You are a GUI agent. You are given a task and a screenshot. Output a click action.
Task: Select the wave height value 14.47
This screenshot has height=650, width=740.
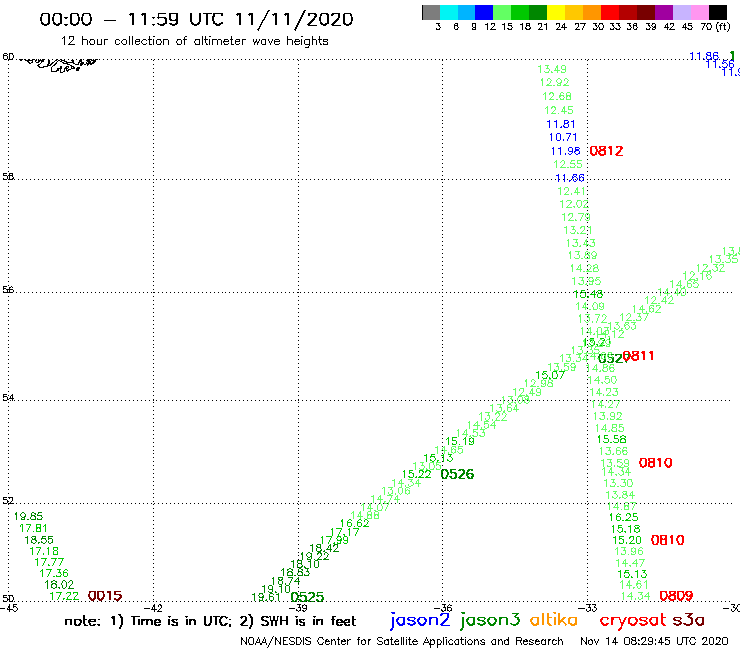[630, 563]
